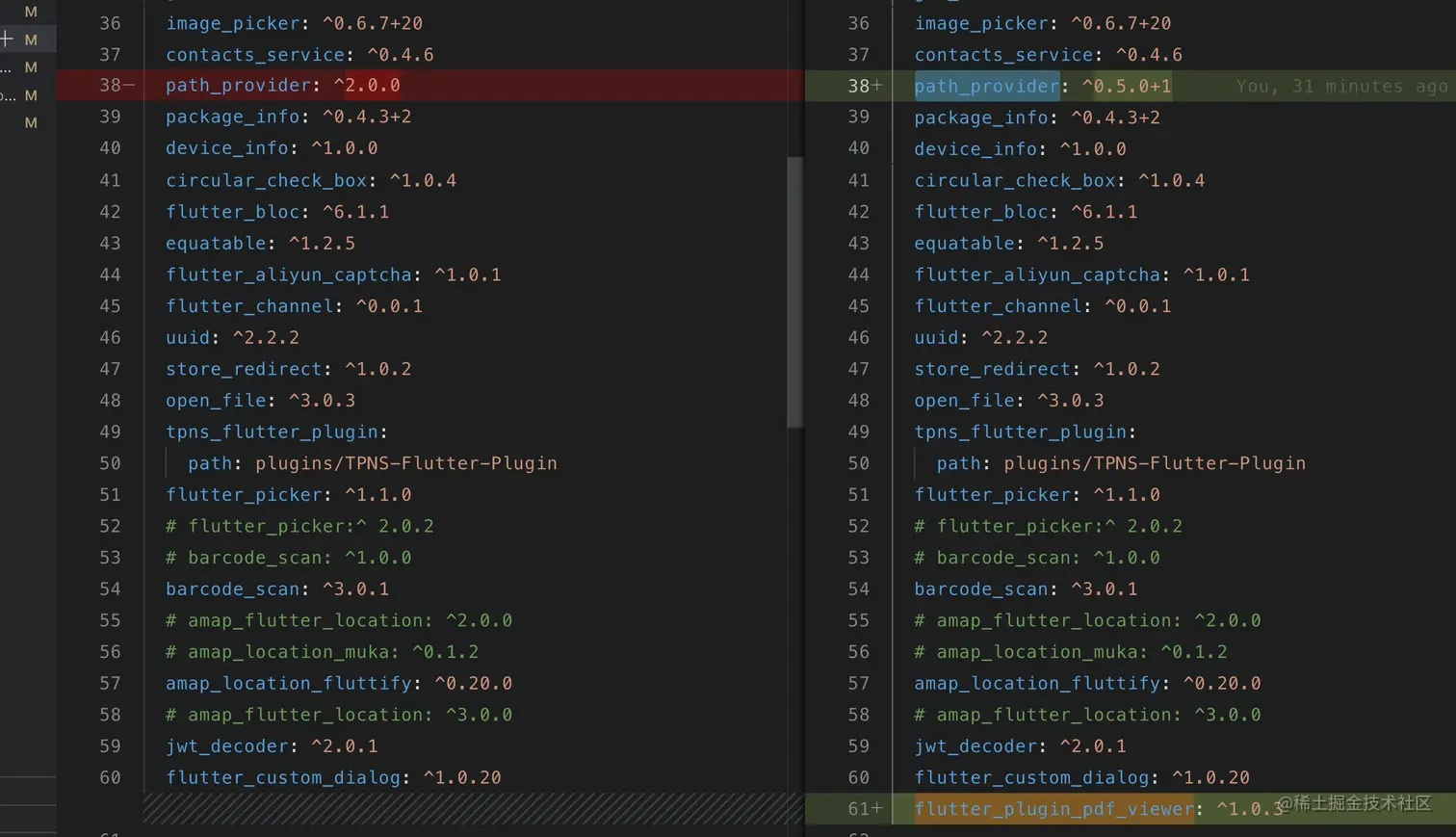
Task: Click line number 50 in the right pane
Action: (x=858, y=463)
